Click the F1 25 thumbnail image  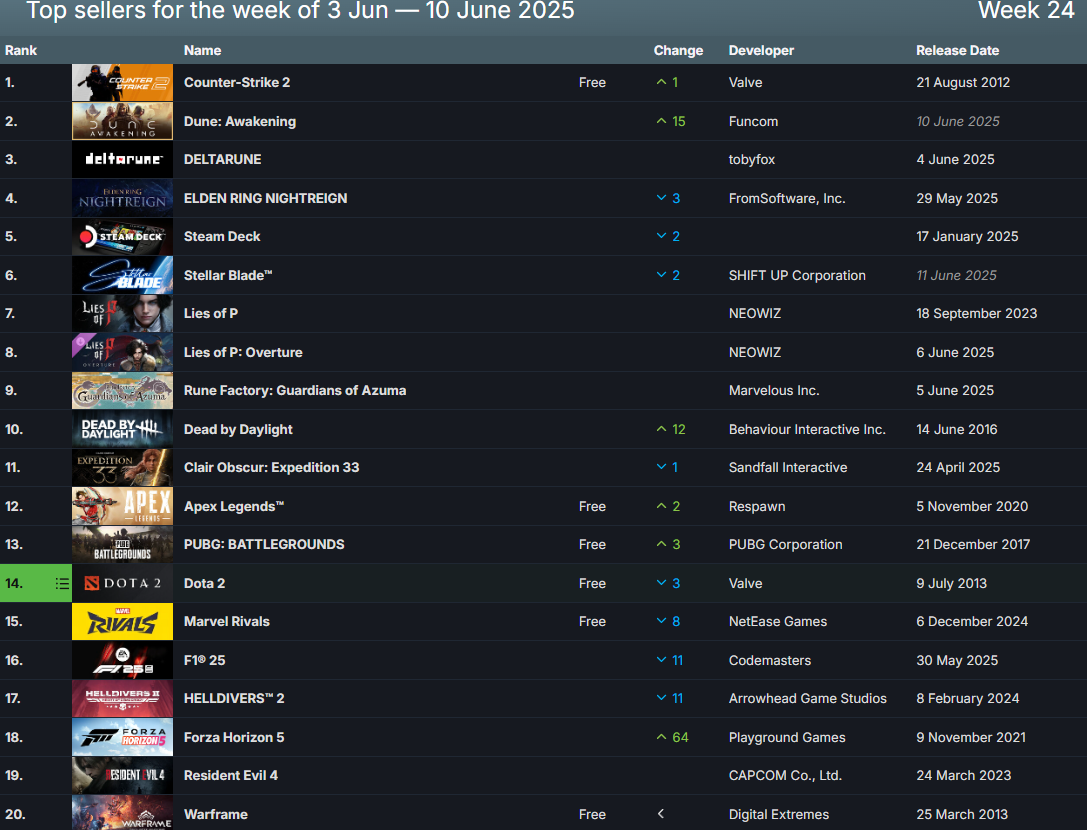(123, 660)
